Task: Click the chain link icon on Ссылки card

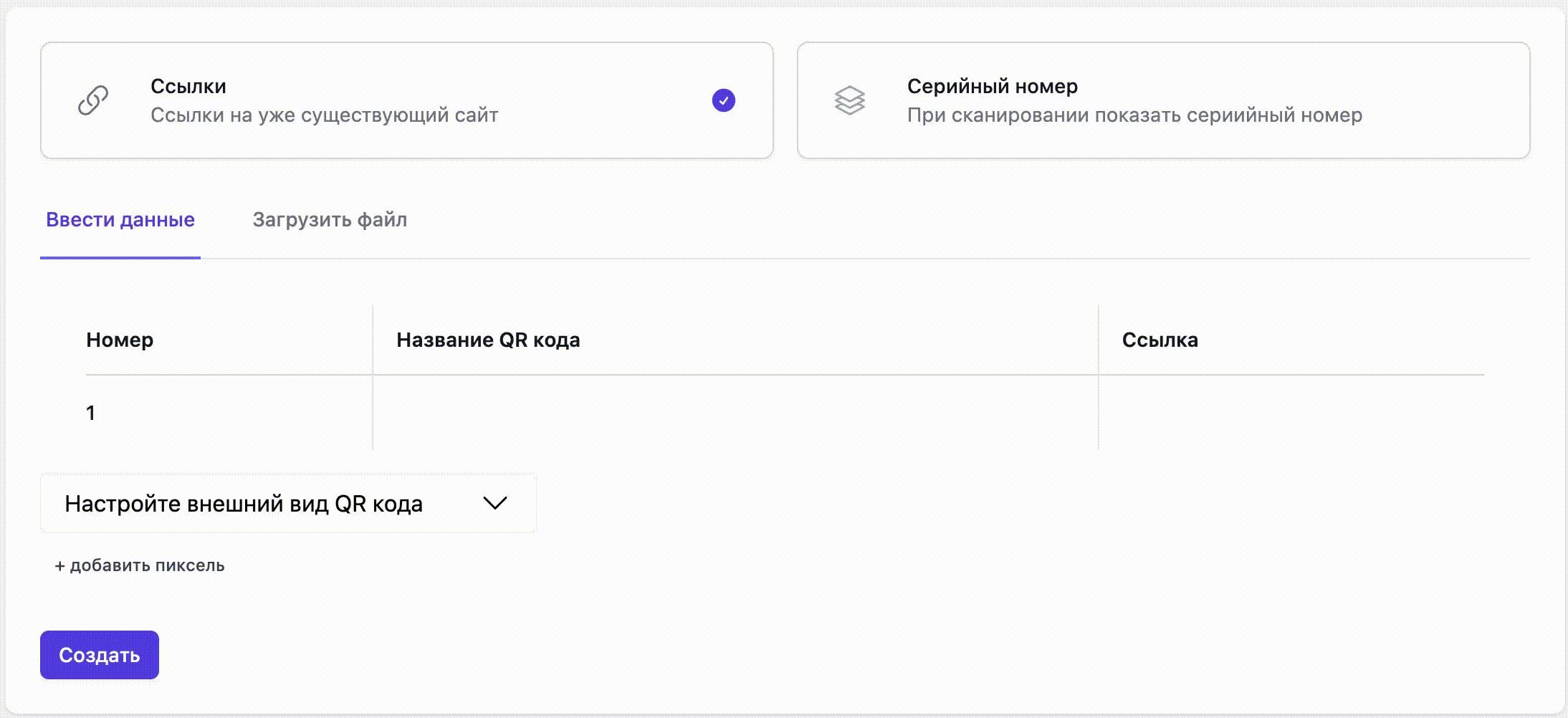Action: click(92, 102)
